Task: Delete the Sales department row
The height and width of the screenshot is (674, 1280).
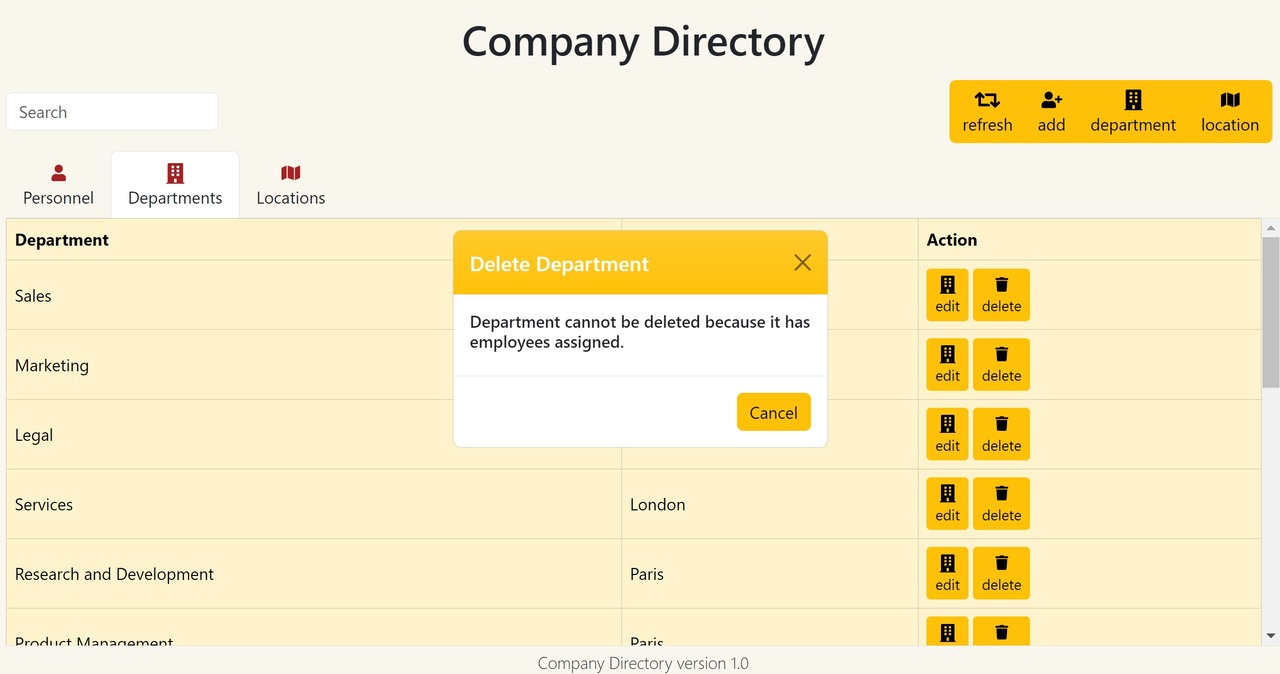Action: click(1001, 295)
